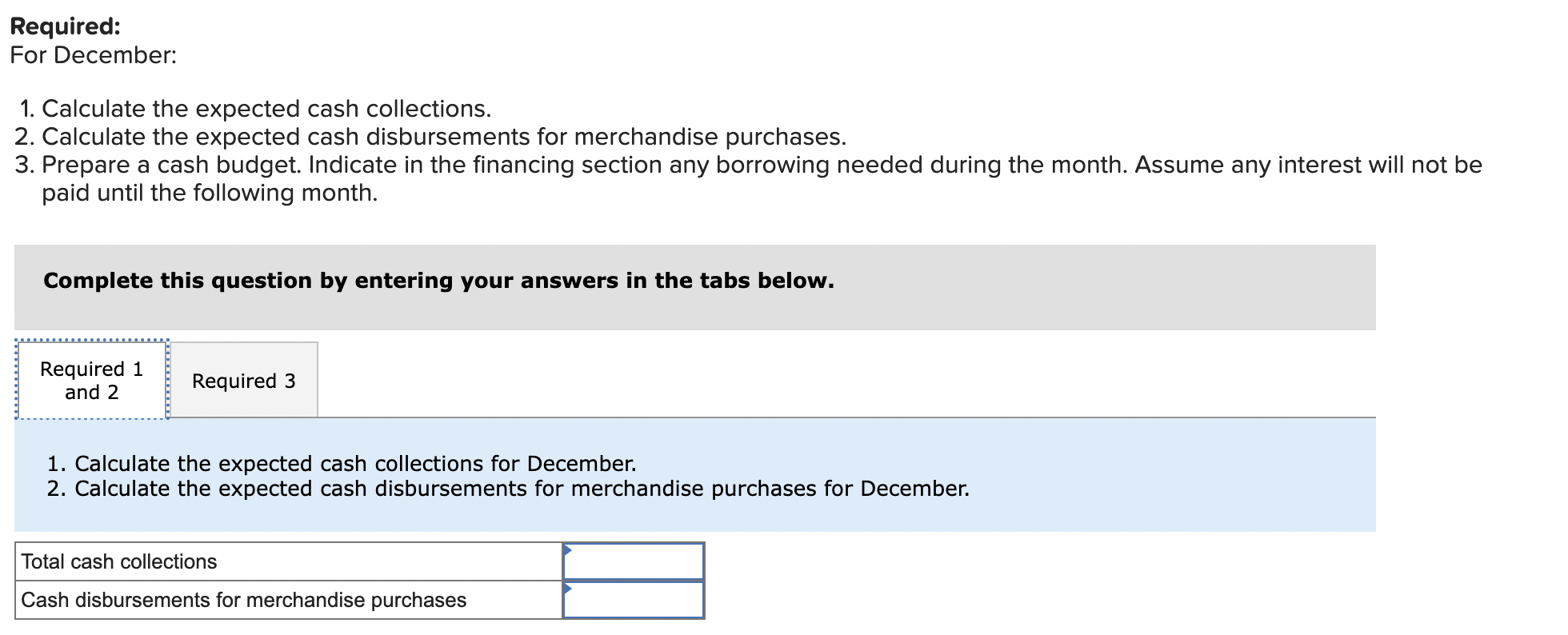Select the Total cash collections row label
Viewport: 1568px width, 635px height.
click(118, 561)
